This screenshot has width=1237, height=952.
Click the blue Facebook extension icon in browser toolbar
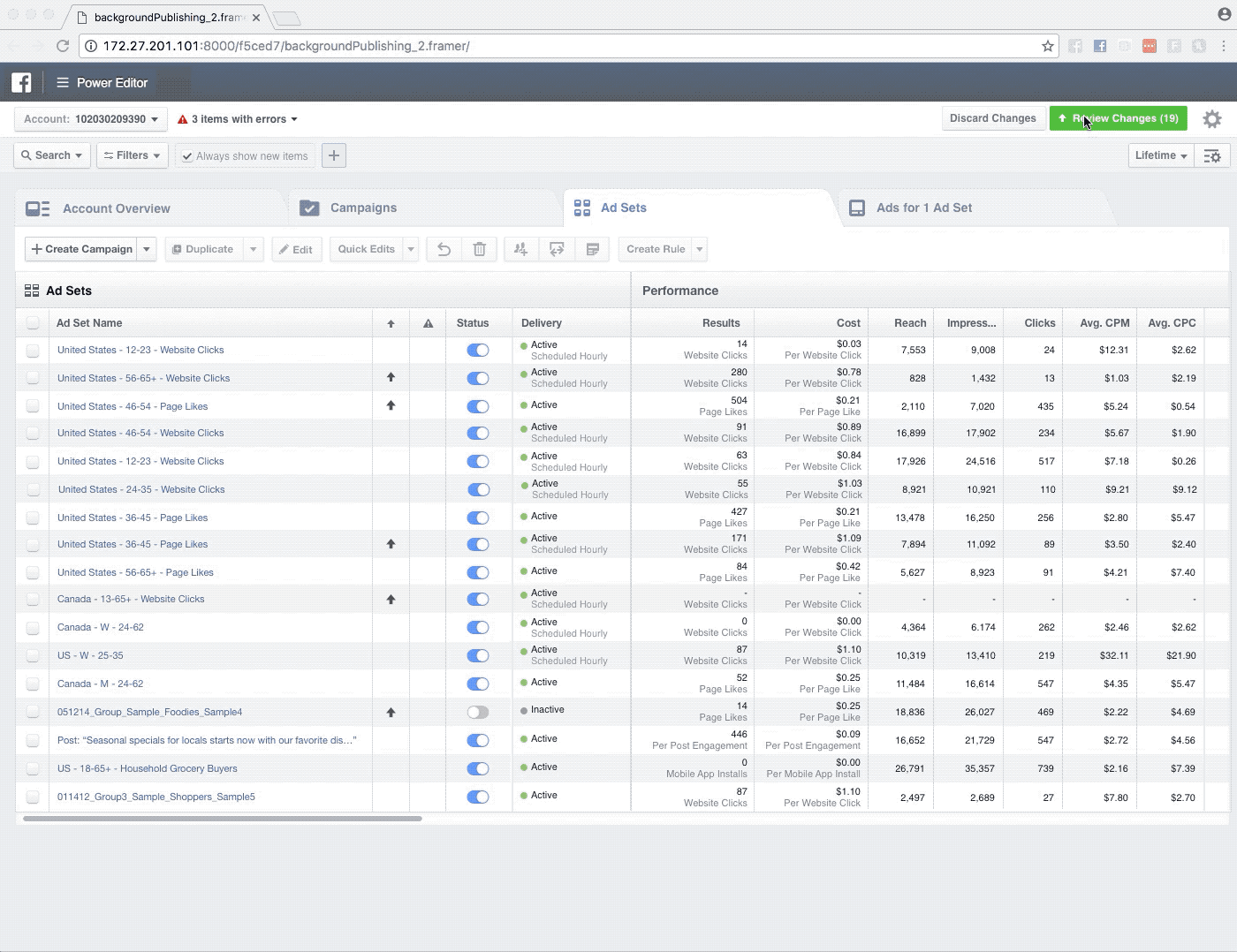[x=1100, y=46]
